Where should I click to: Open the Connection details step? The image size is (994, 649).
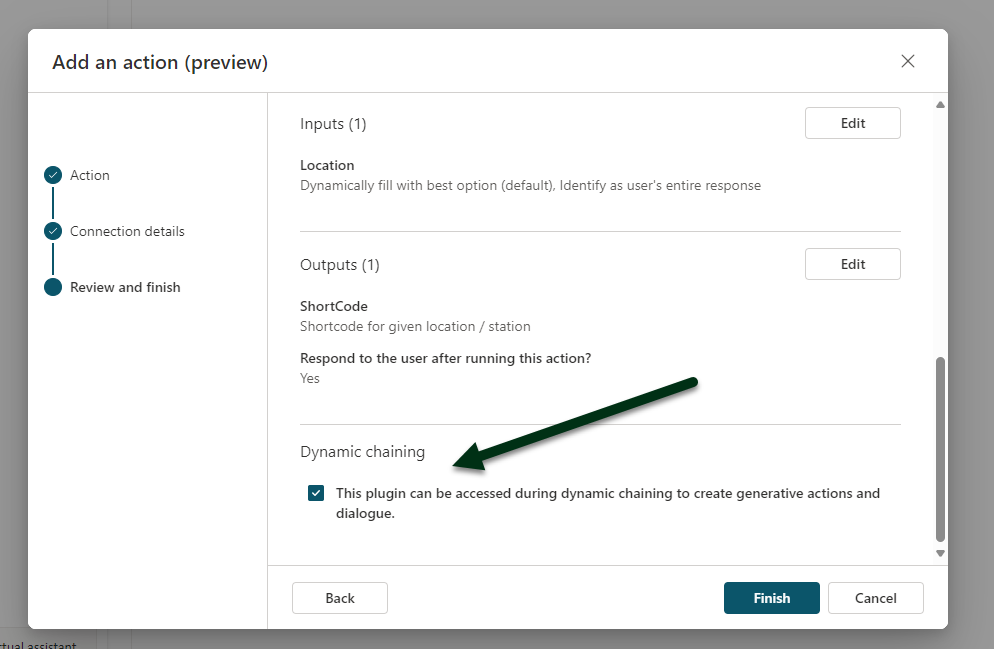click(x=127, y=231)
